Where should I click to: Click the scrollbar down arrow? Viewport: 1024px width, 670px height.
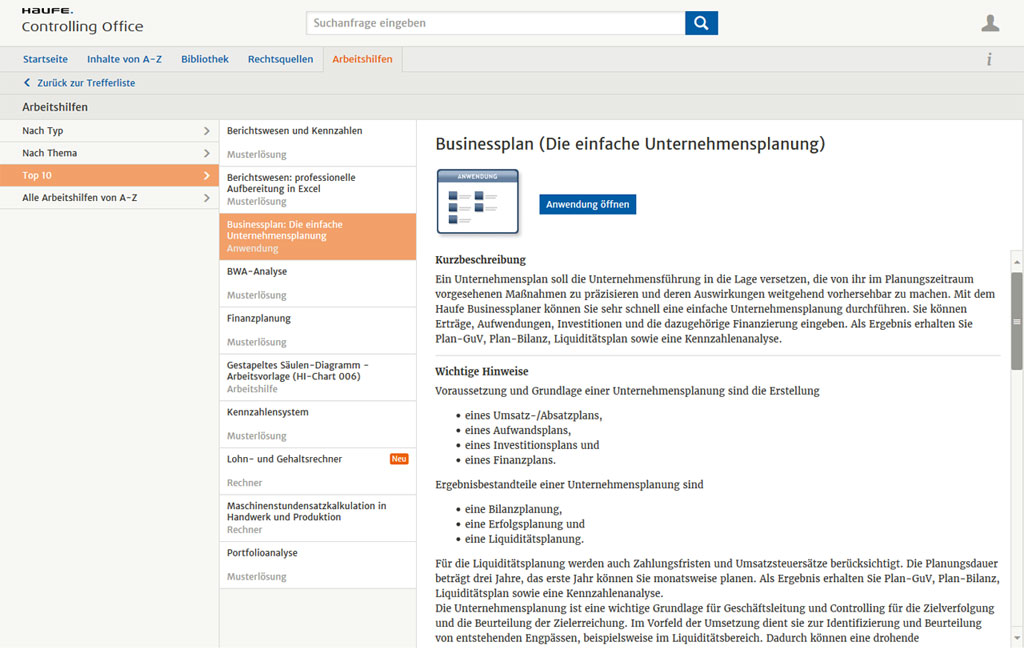point(1017,637)
